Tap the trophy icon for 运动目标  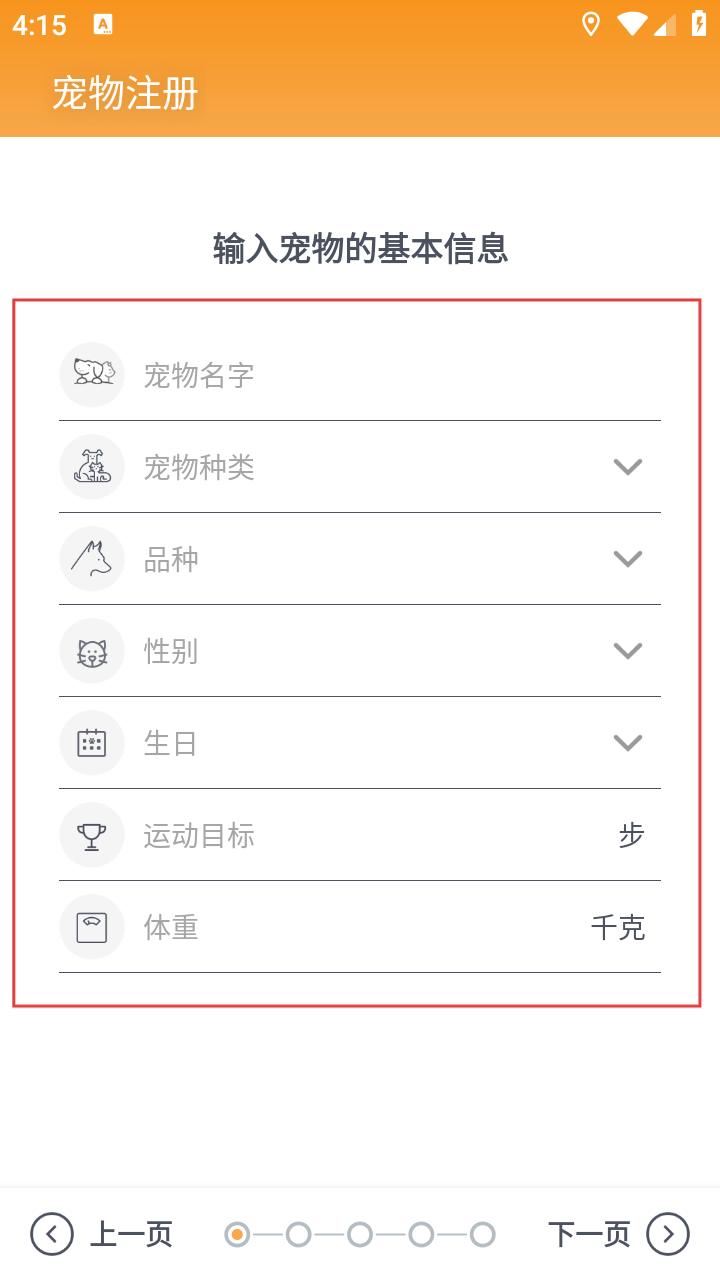point(92,835)
